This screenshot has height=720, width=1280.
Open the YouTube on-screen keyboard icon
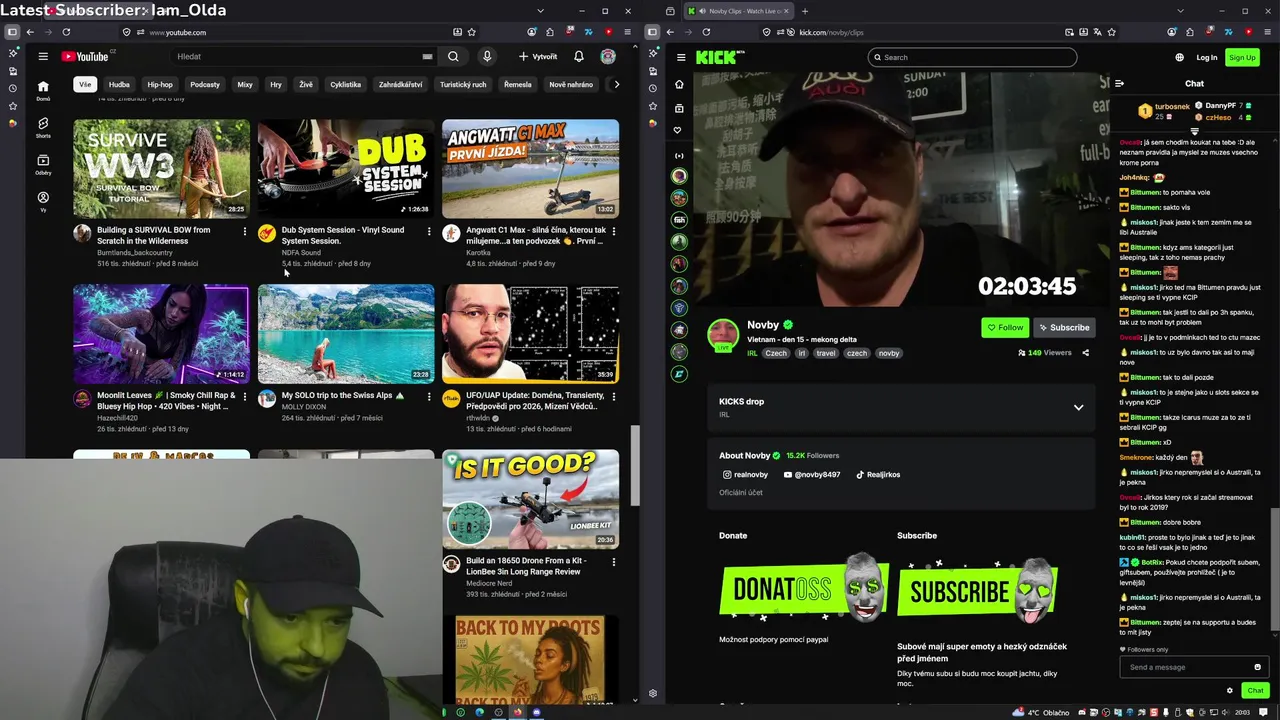pos(427,57)
